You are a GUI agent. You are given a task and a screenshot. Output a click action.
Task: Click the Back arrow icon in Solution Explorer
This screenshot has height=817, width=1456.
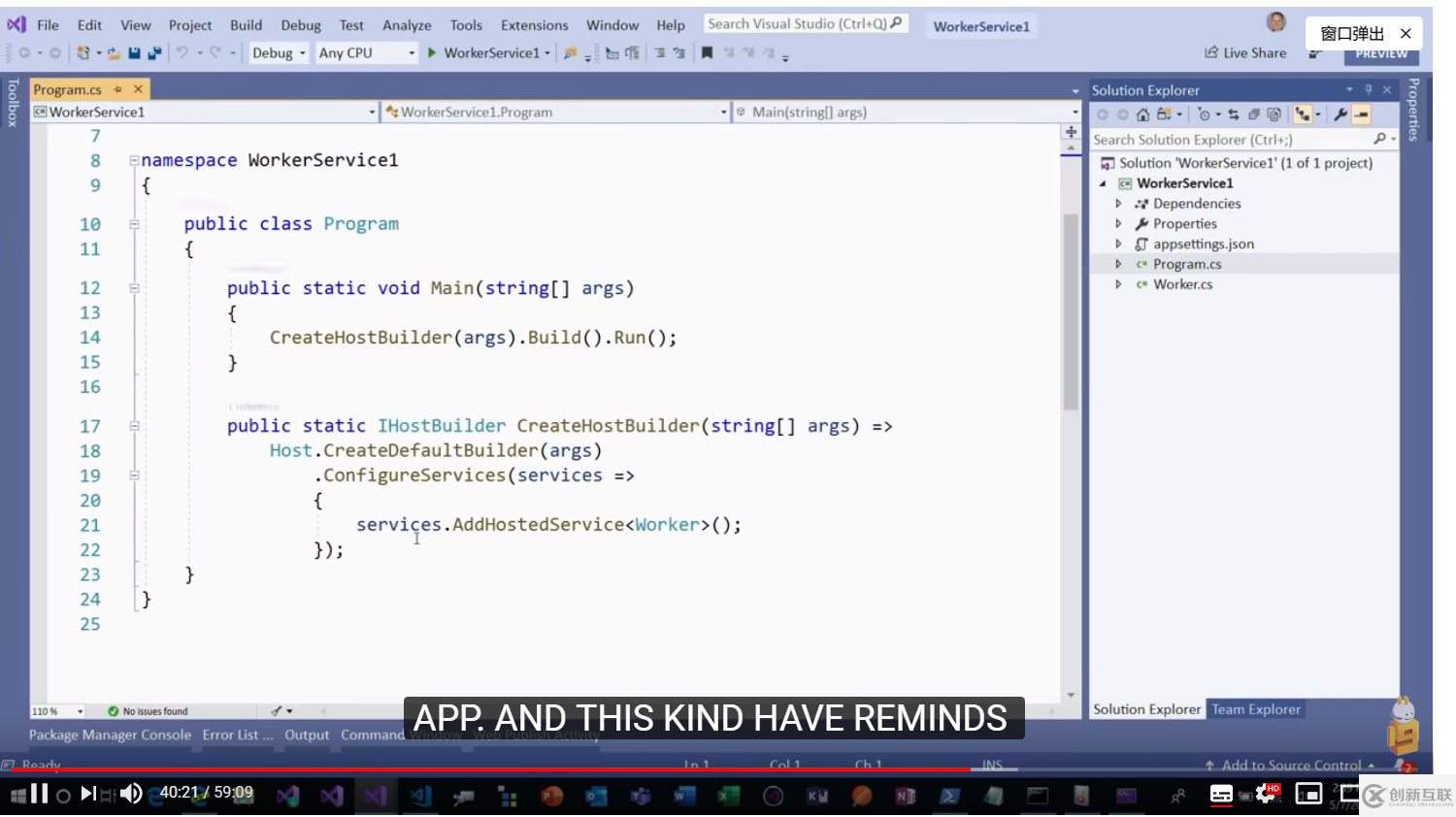(x=1103, y=114)
